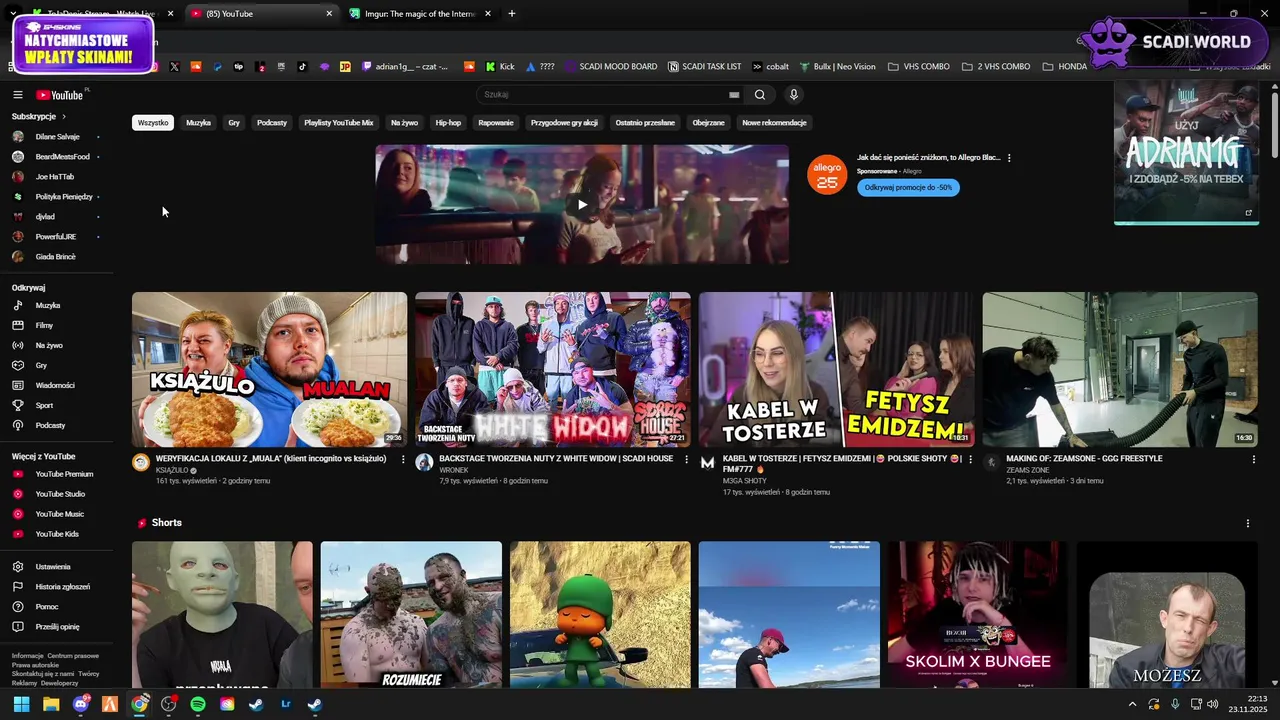Screen dimensions: 1280x720
Task: Open YouTube Studio in the sidebar
Action: pyautogui.click(x=60, y=494)
